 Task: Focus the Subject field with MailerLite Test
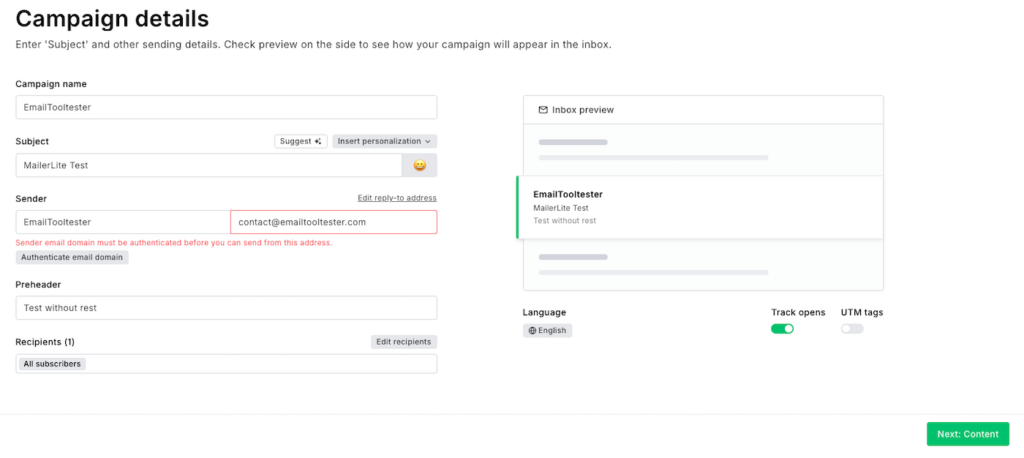coord(209,165)
